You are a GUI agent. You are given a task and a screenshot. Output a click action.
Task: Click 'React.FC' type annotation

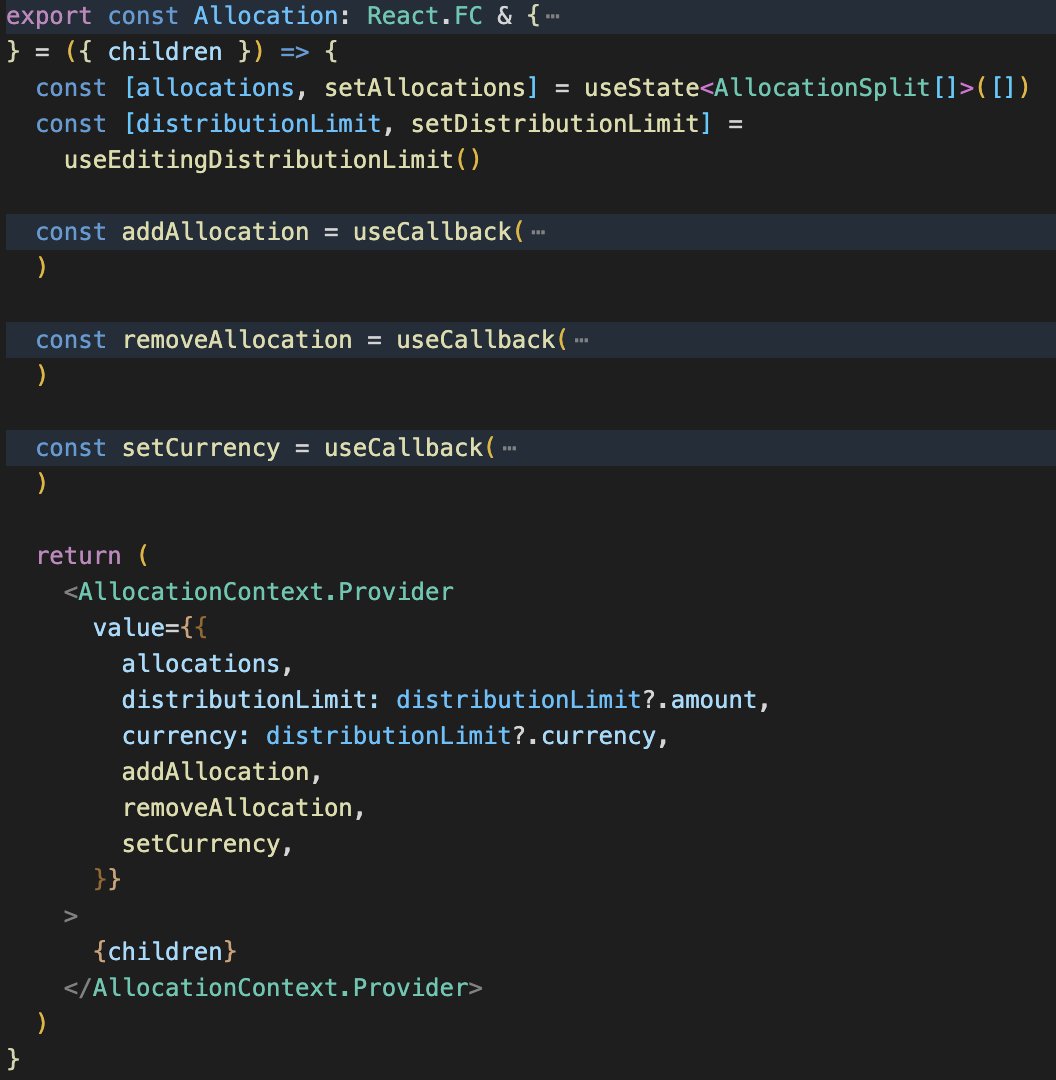click(424, 16)
